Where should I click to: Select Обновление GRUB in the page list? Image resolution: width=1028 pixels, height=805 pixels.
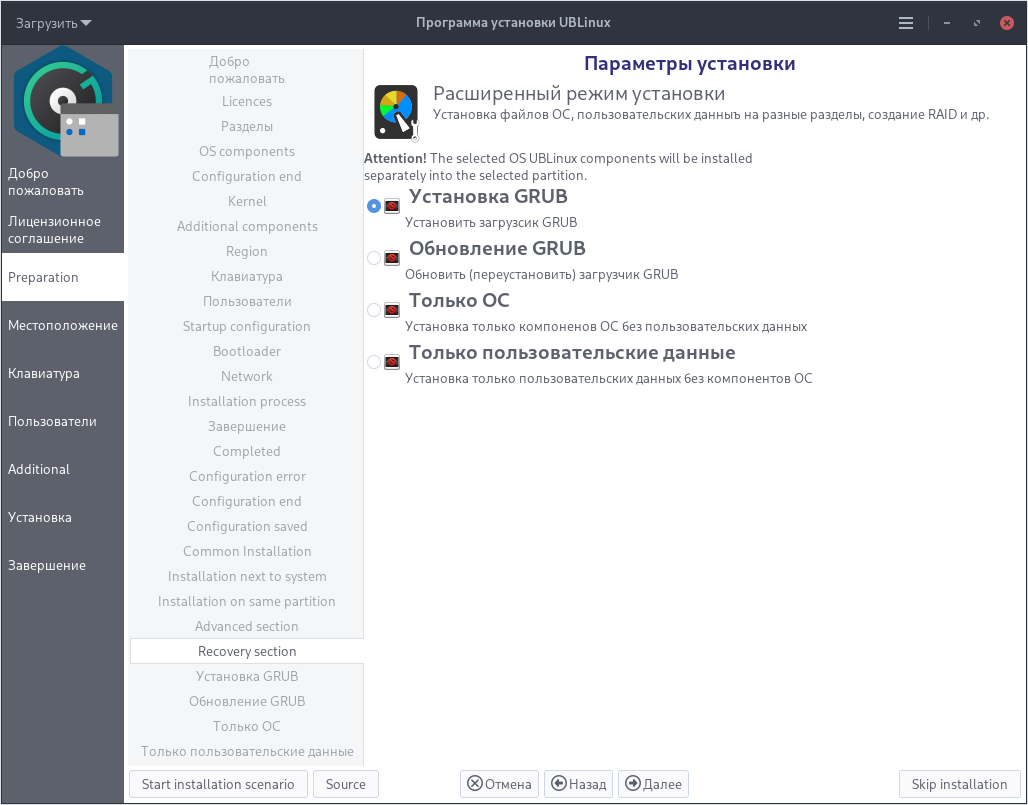[247, 701]
